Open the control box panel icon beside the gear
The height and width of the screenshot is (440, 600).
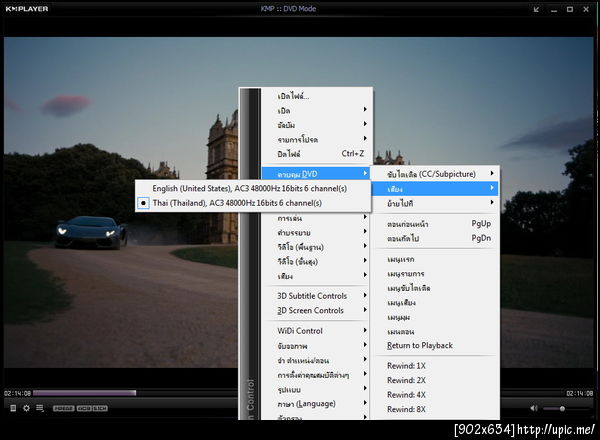[13, 408]
